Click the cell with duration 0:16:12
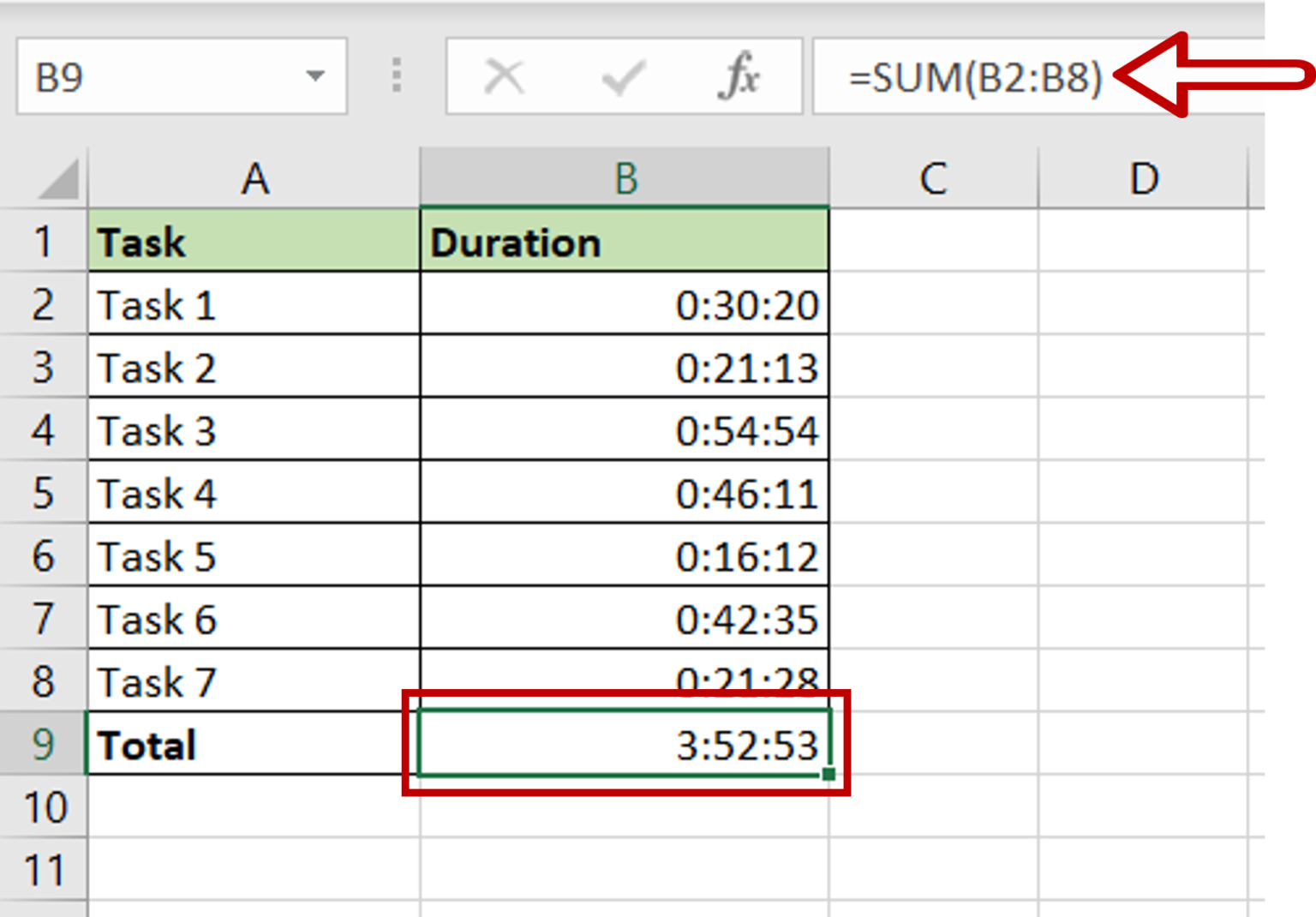 point(625,557)
